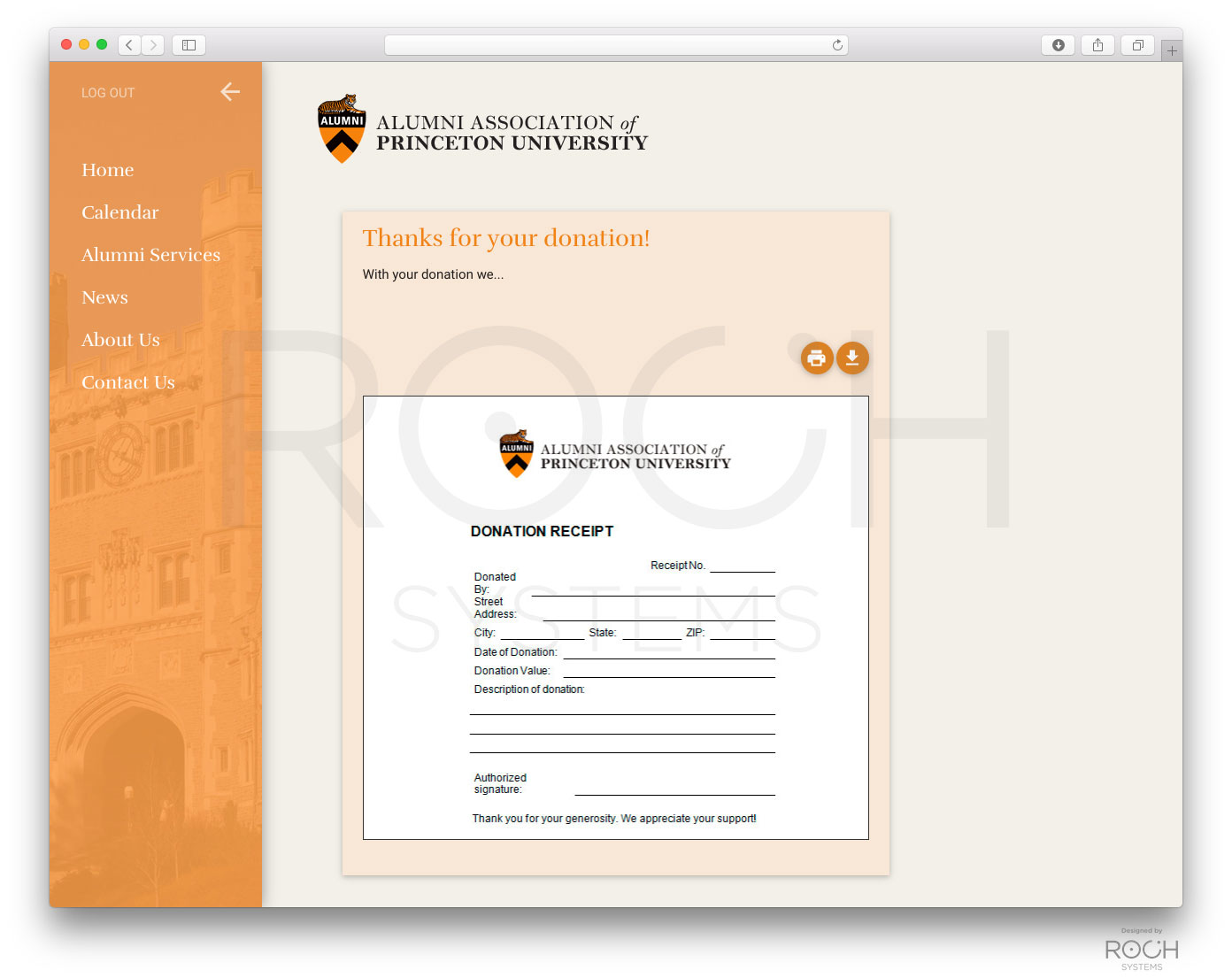This screenshot has height=978, width=1232.
Task: Click the 'DONATION RECEIPT' title
Action: tap(542, 531)
